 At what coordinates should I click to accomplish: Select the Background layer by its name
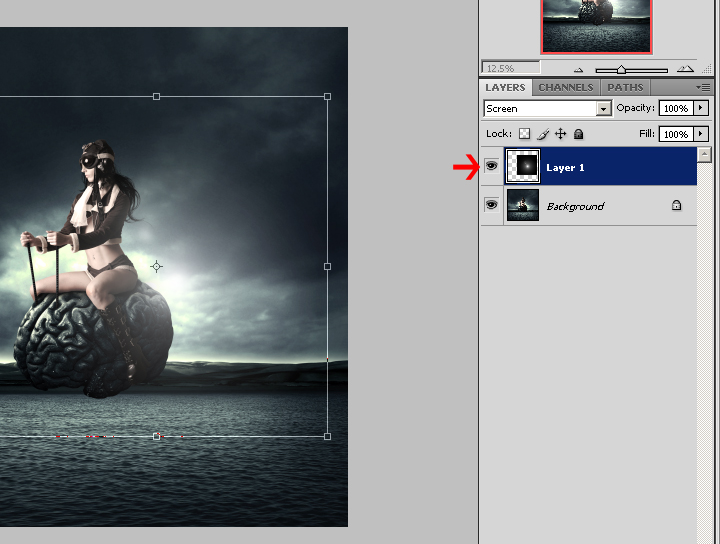575,206
